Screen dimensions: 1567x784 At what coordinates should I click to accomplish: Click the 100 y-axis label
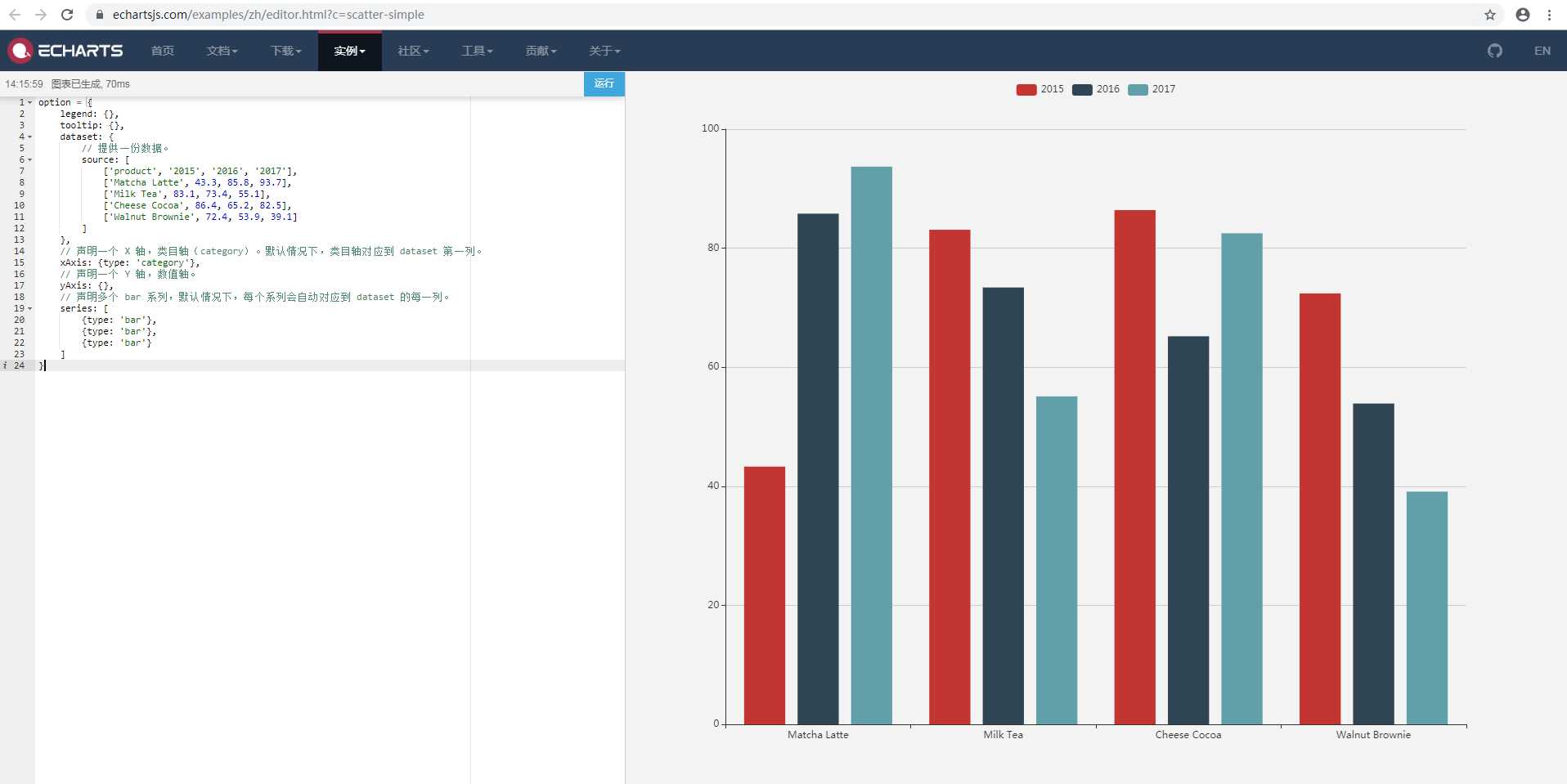[x=711, y=128]
